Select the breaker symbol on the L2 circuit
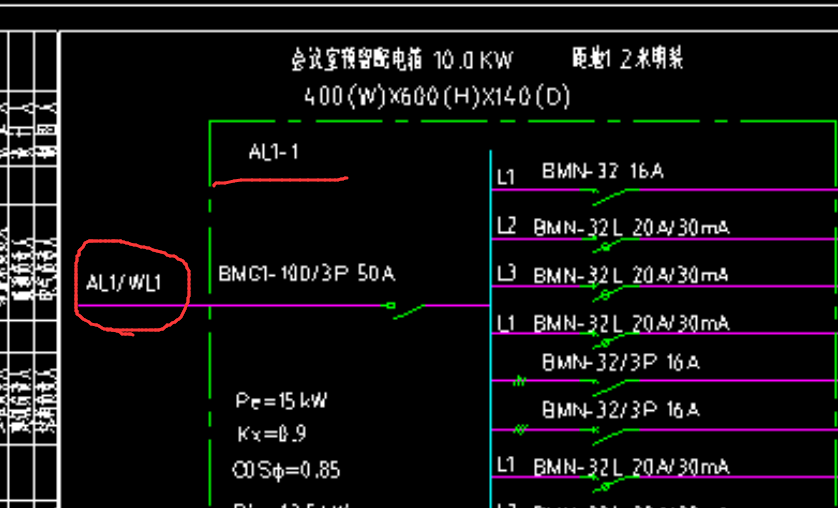The height and width of the screenshot is (508, 838). click(609, 245)
